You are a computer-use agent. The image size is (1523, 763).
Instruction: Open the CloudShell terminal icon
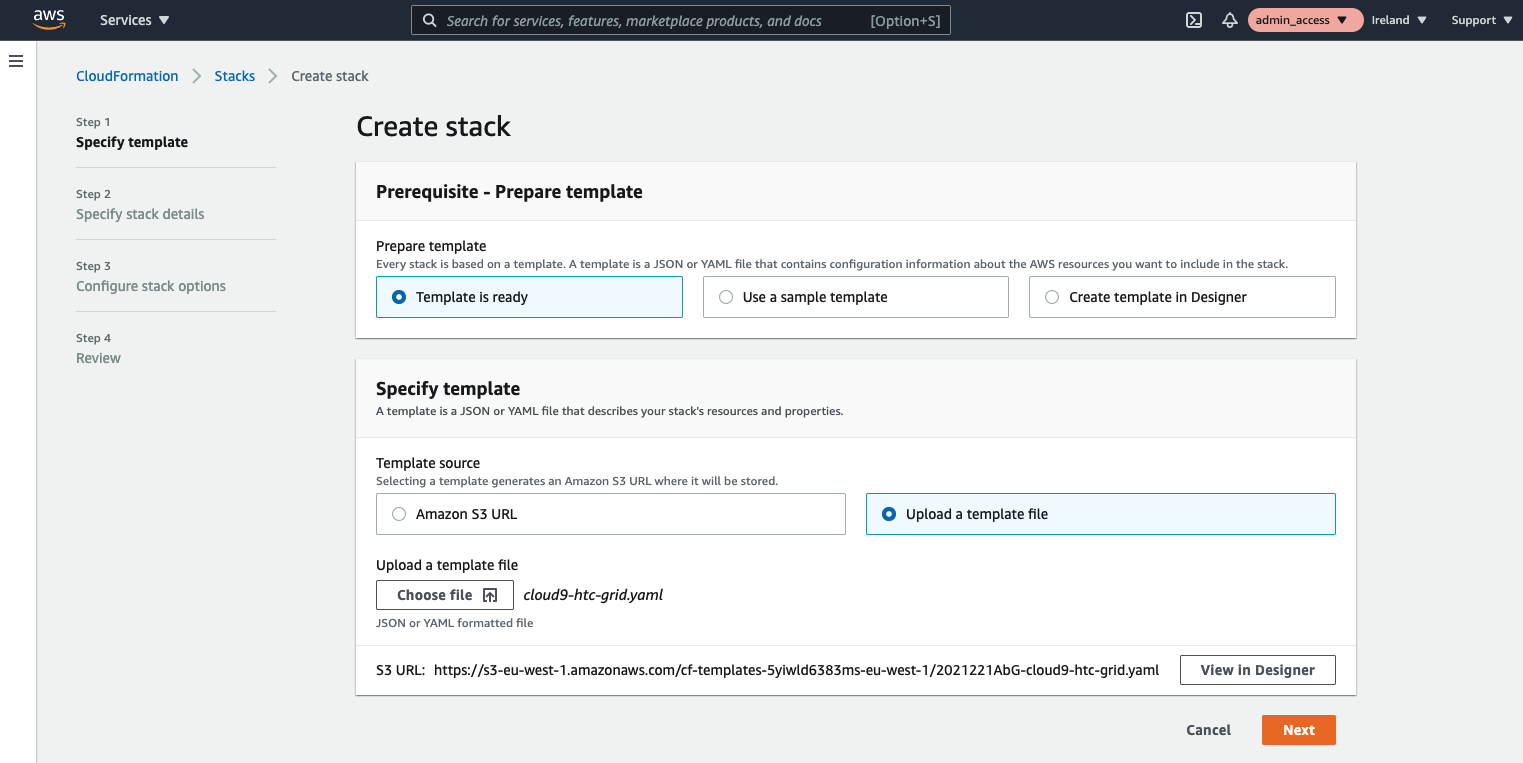click(1193, 20)
